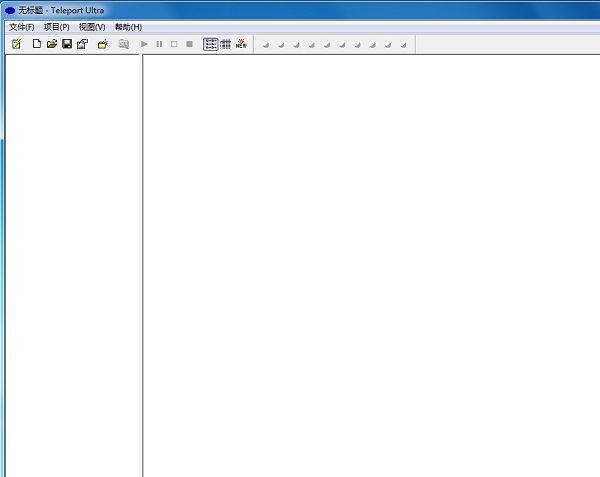Add new starting address folder icon

103,44
